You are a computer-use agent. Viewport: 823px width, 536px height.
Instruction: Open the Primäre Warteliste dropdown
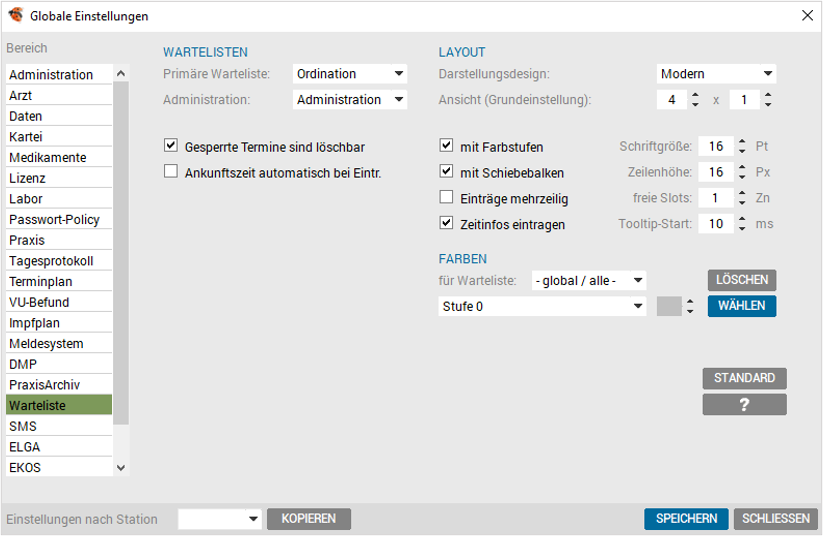click(350, 73)
